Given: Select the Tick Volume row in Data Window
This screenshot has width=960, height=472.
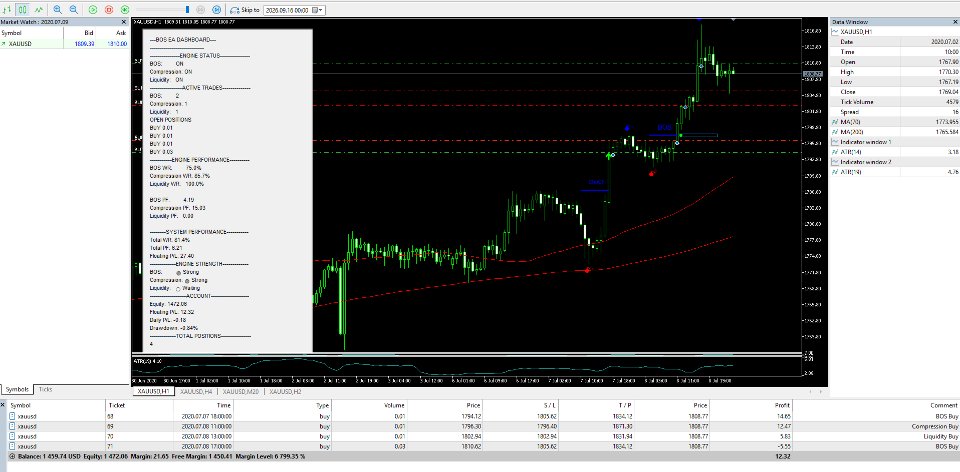Looking at the screenshot, I should click(895, 102).
